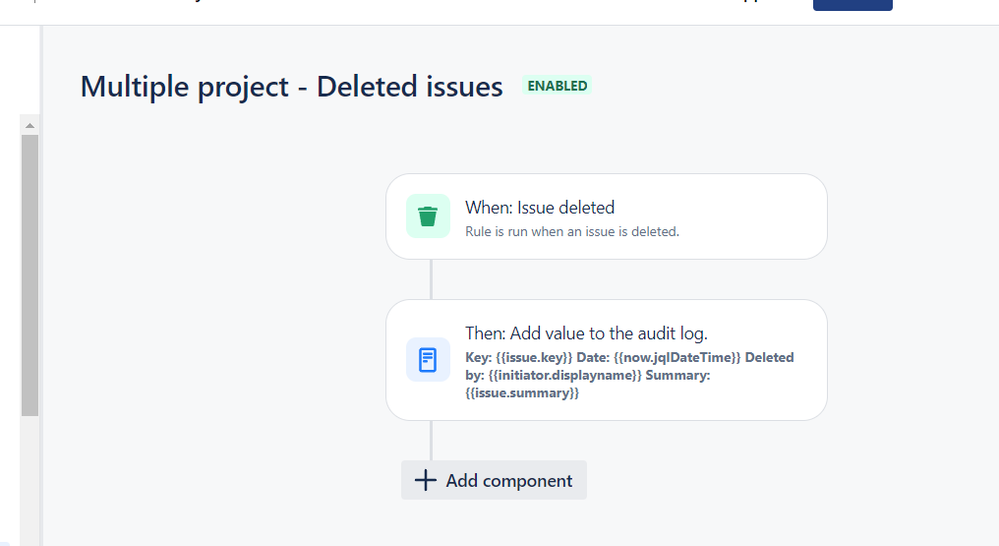This screenshot has width=999, height=546.
Task: Open the 'When: Issue deleted' trigger heading
Action: click(540, 208)
